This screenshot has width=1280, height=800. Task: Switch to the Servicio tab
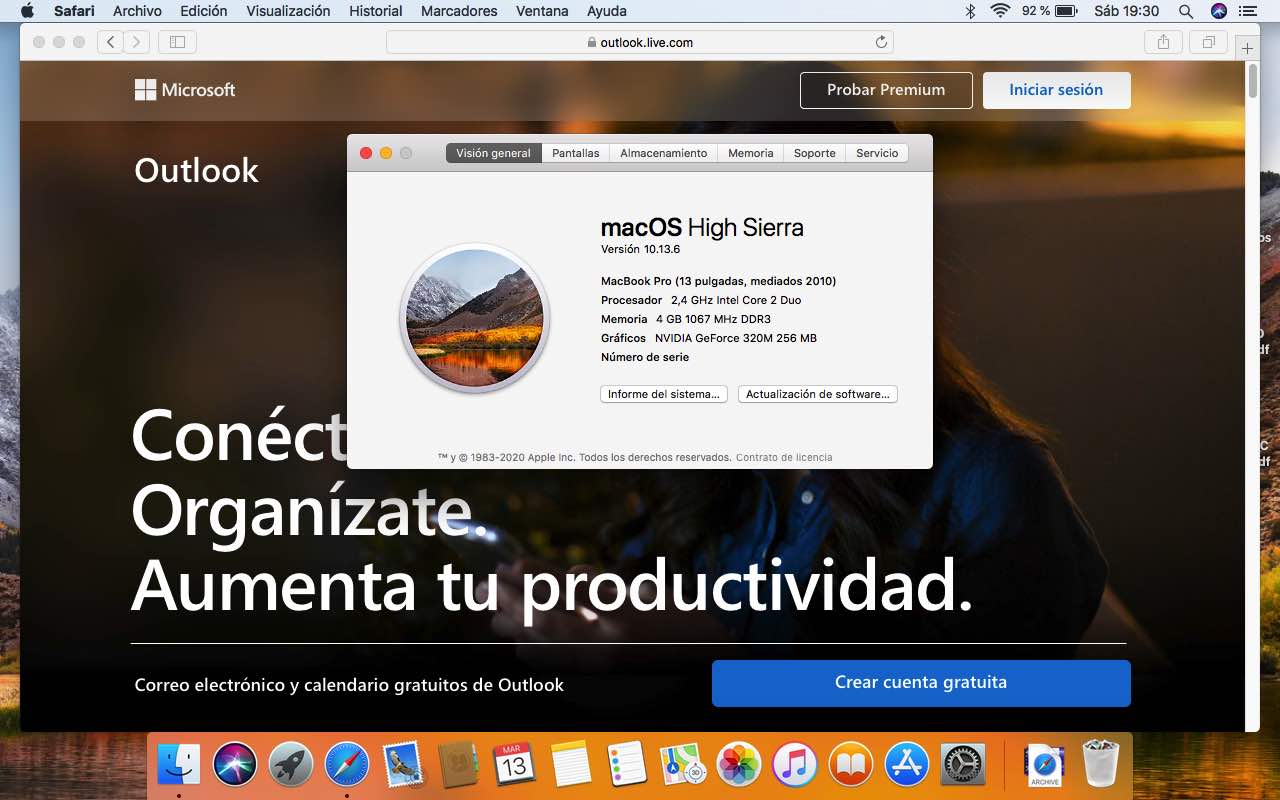[877, 153]
